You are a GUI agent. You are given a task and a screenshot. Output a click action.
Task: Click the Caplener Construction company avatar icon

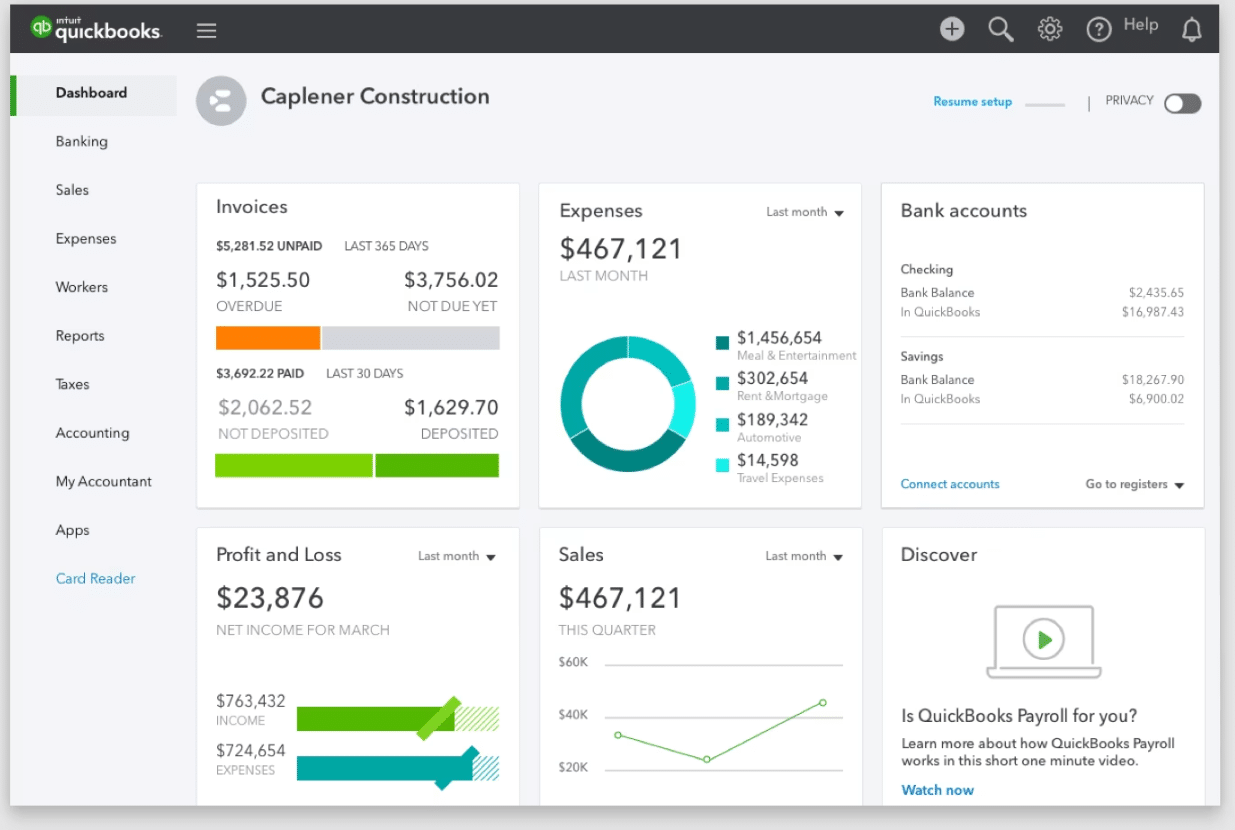point(221,100)
